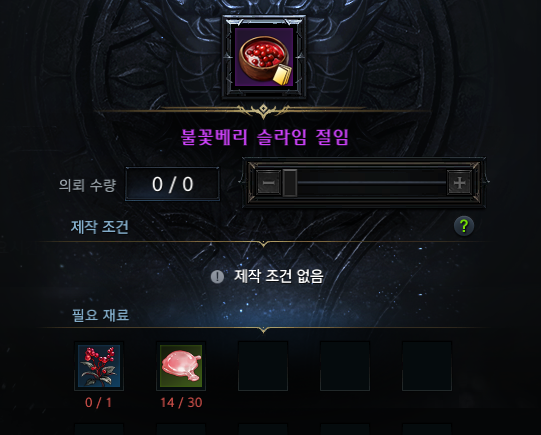The image size is (541, 435).
Task: Click the purple item name 불꽃베리 슬라임 절임
Action: (x=265, y=137)
